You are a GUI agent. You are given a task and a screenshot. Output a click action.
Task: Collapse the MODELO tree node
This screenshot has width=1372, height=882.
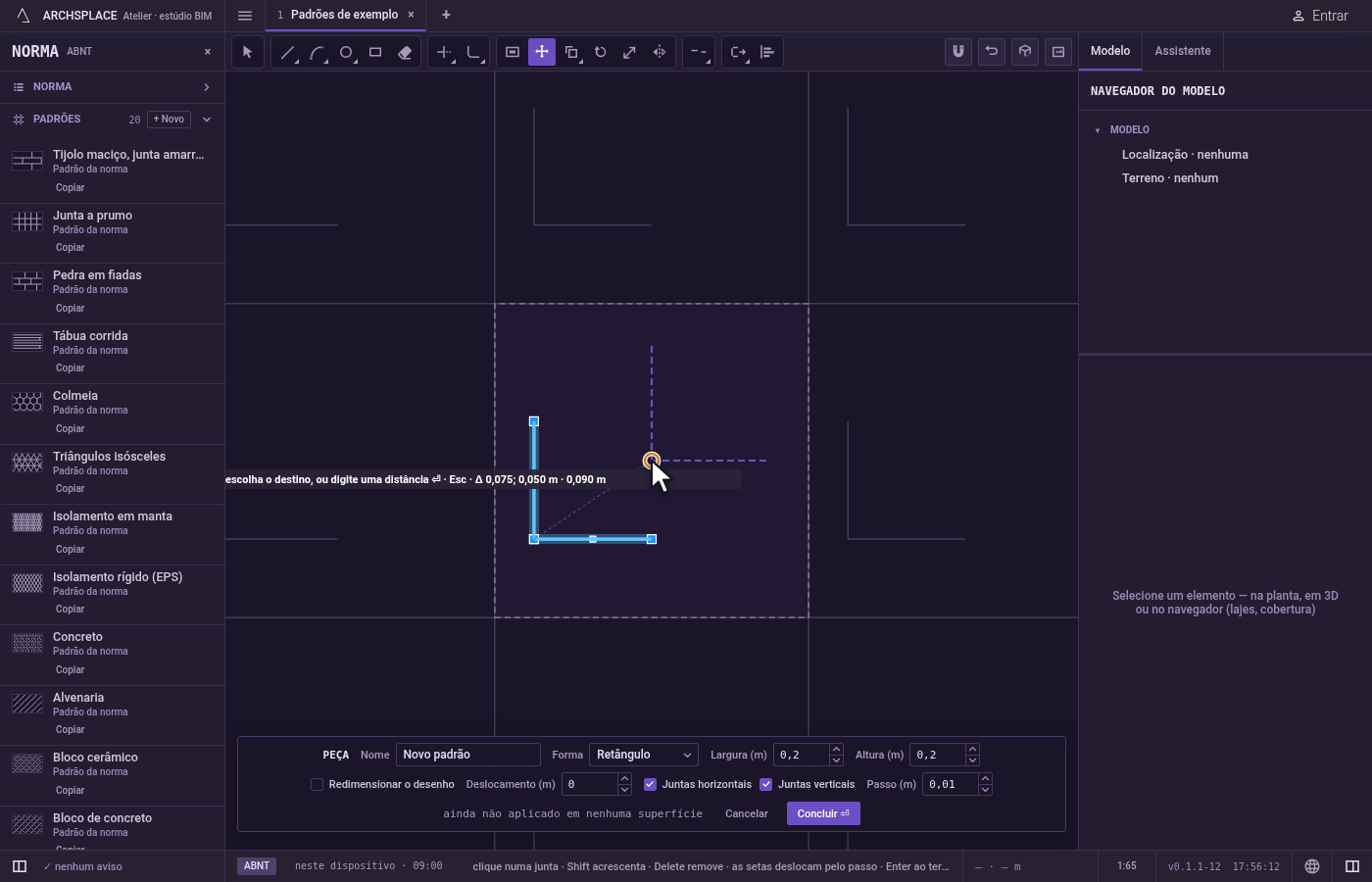(x=1098, y=130)
